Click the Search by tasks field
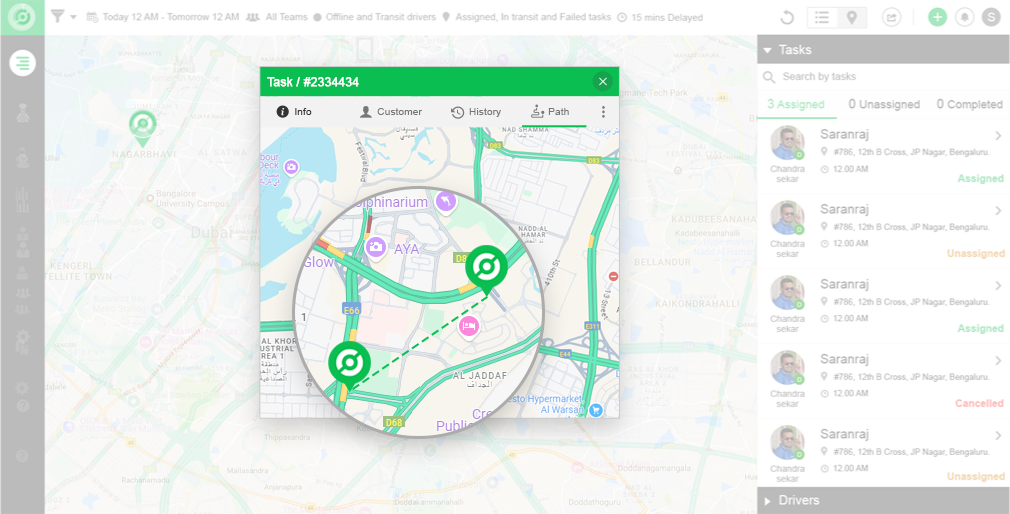Screen dimensions: 1010x514 (883, 77)
